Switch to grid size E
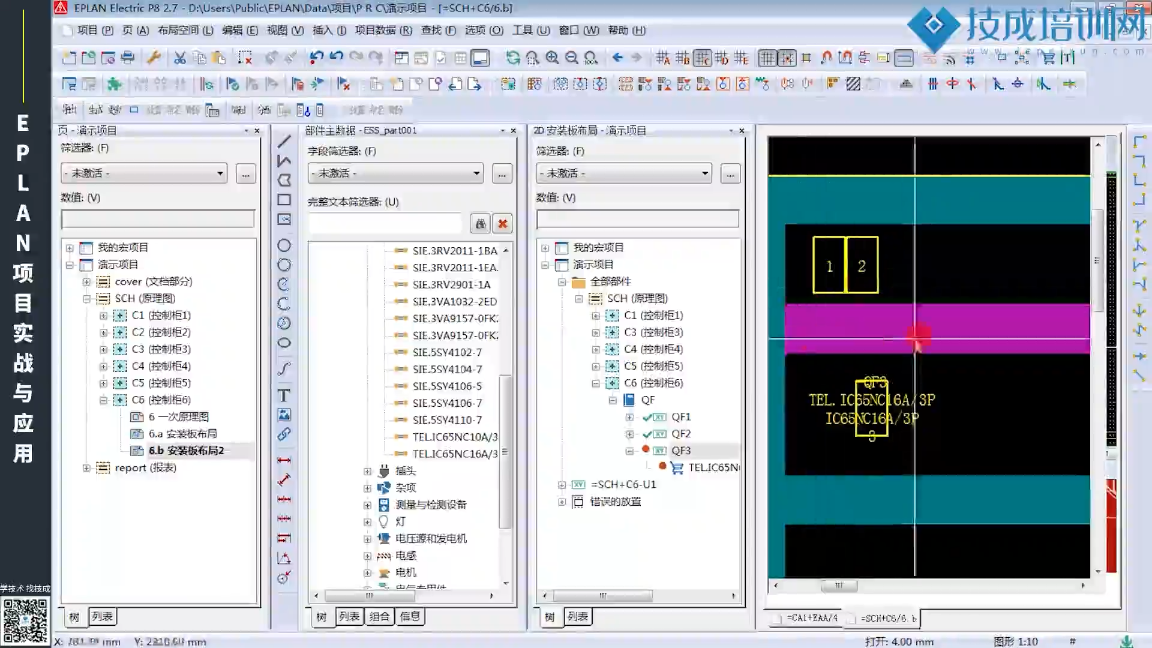This screenshot has height=648, width=1152. pyautogui.click(x=741, y=57)
